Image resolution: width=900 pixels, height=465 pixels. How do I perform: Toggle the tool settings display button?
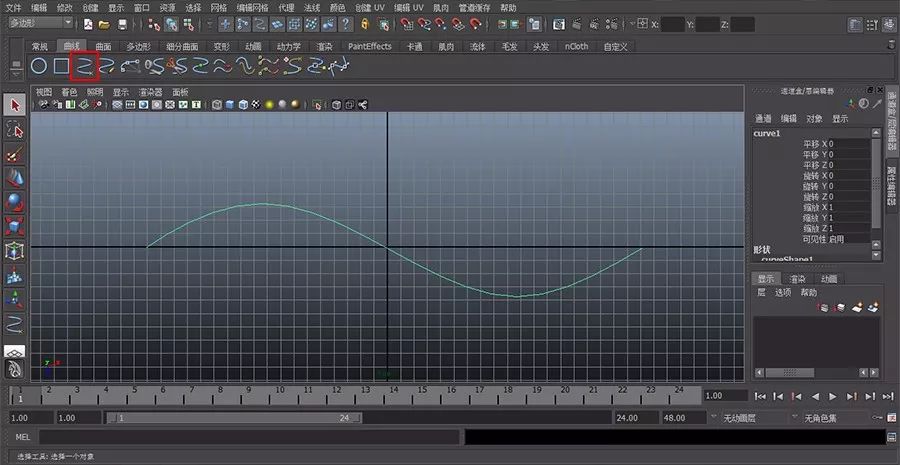[872, 25]
